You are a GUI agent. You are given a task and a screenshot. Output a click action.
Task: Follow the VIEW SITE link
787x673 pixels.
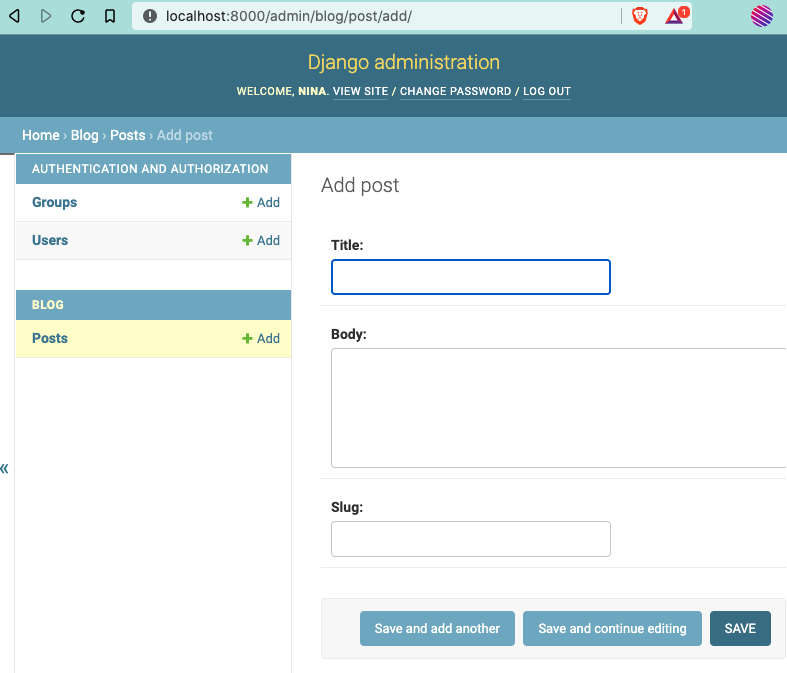click(x=360, y=91)
